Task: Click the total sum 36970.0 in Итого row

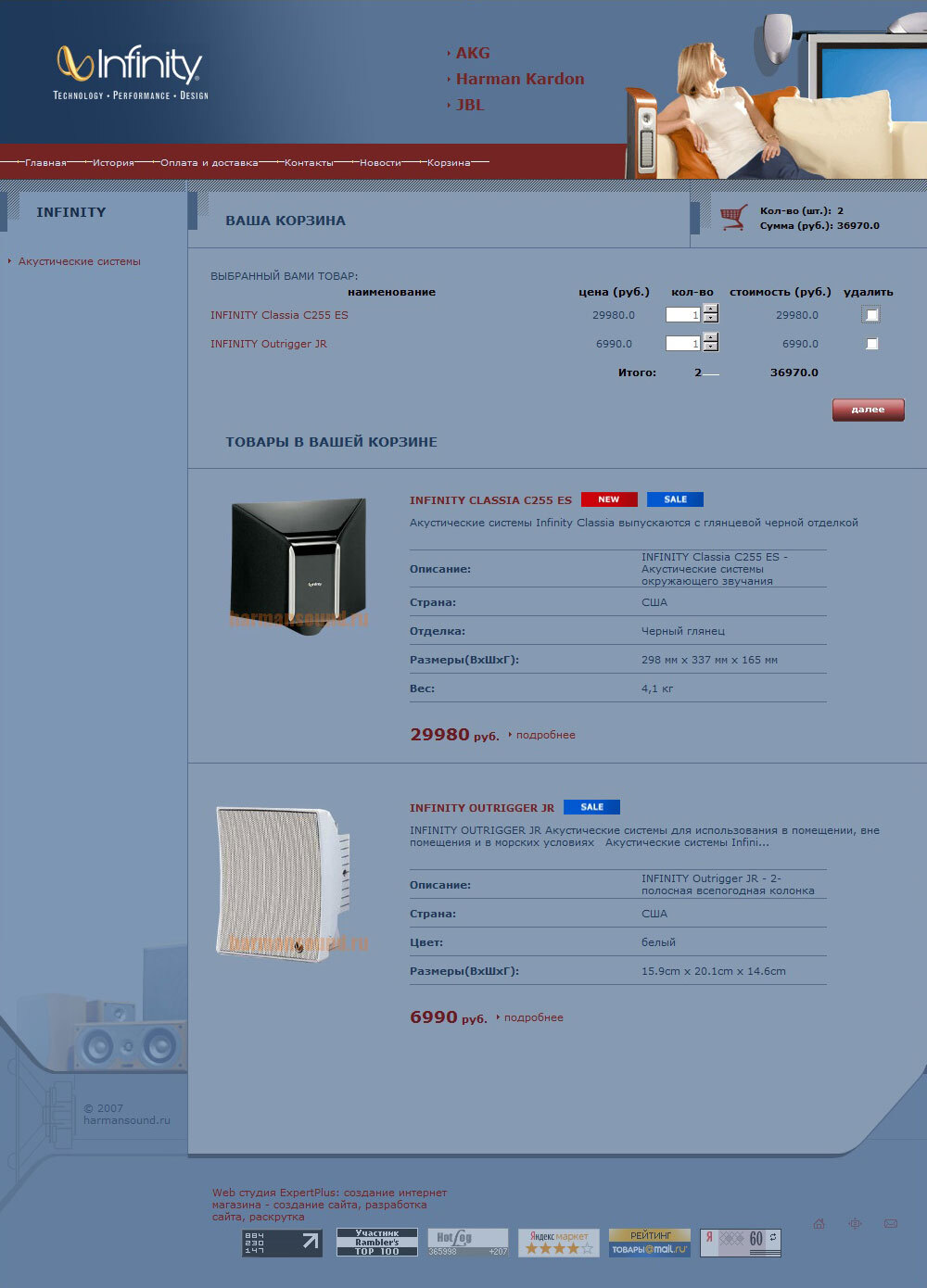Action: [794, 373]
